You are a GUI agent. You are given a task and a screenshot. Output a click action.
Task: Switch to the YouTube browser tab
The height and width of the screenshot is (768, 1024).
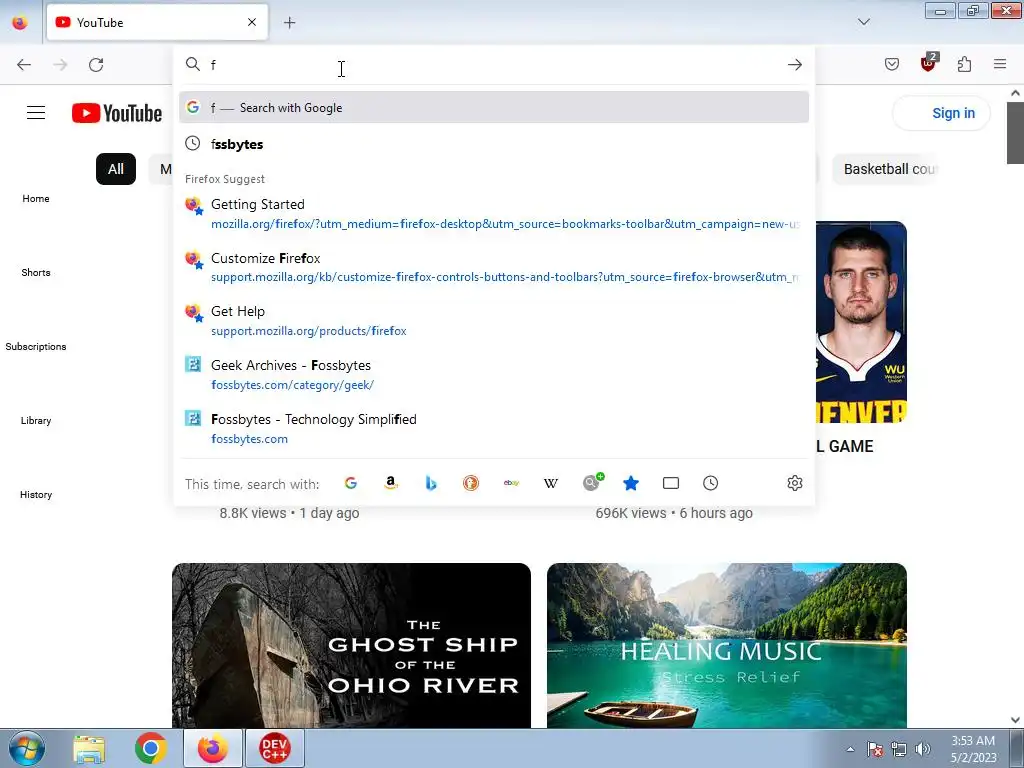point(157,23)
